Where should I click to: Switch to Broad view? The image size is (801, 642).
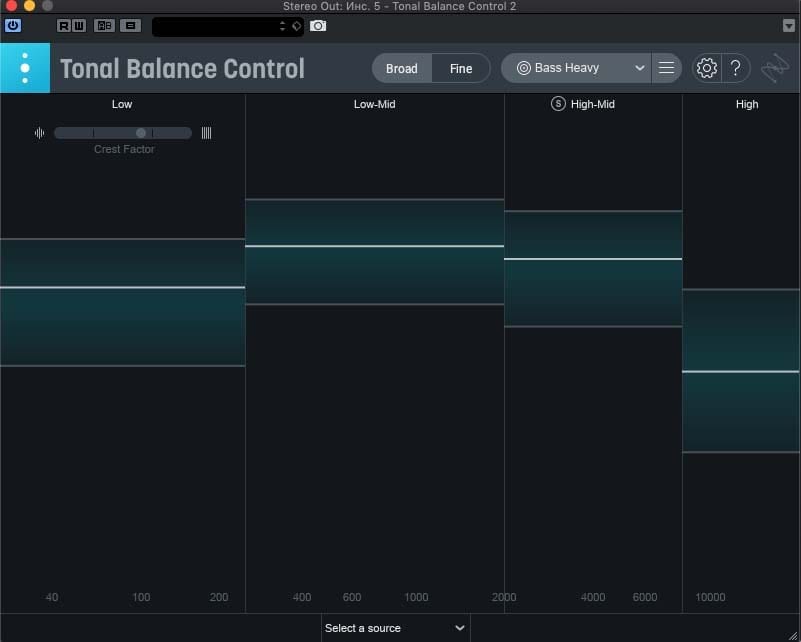[x=402, y=68]
